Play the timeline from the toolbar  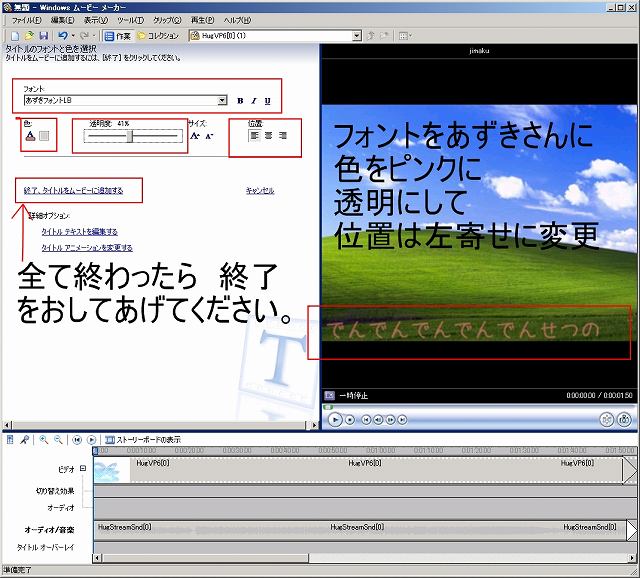(91, 440)
